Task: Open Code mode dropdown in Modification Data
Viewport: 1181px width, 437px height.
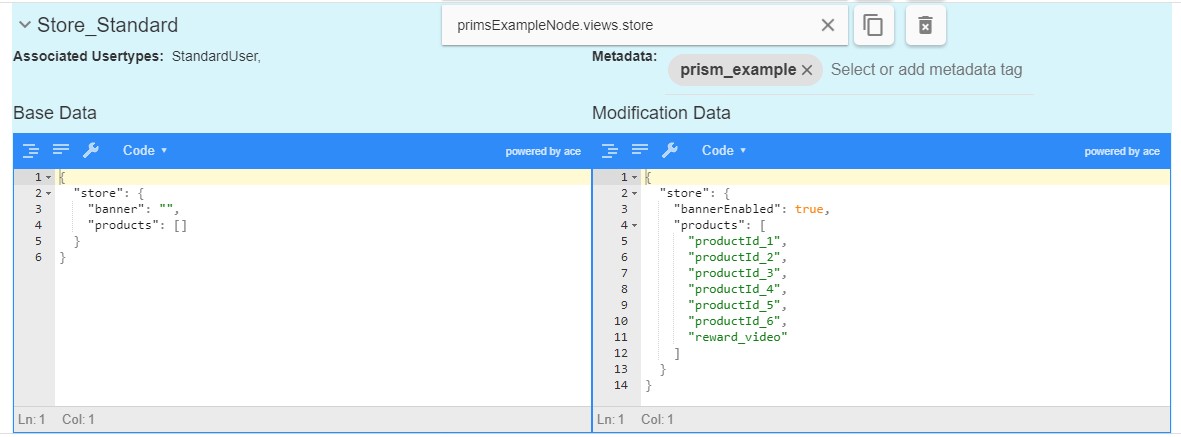Action: 724,151
